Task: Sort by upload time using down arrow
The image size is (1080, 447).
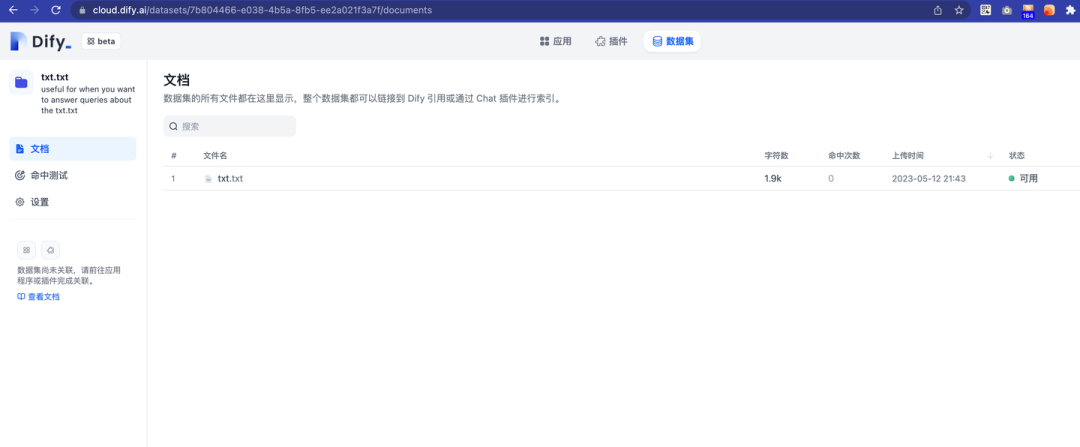Action: pyautogui.click(x=990, y=156)
